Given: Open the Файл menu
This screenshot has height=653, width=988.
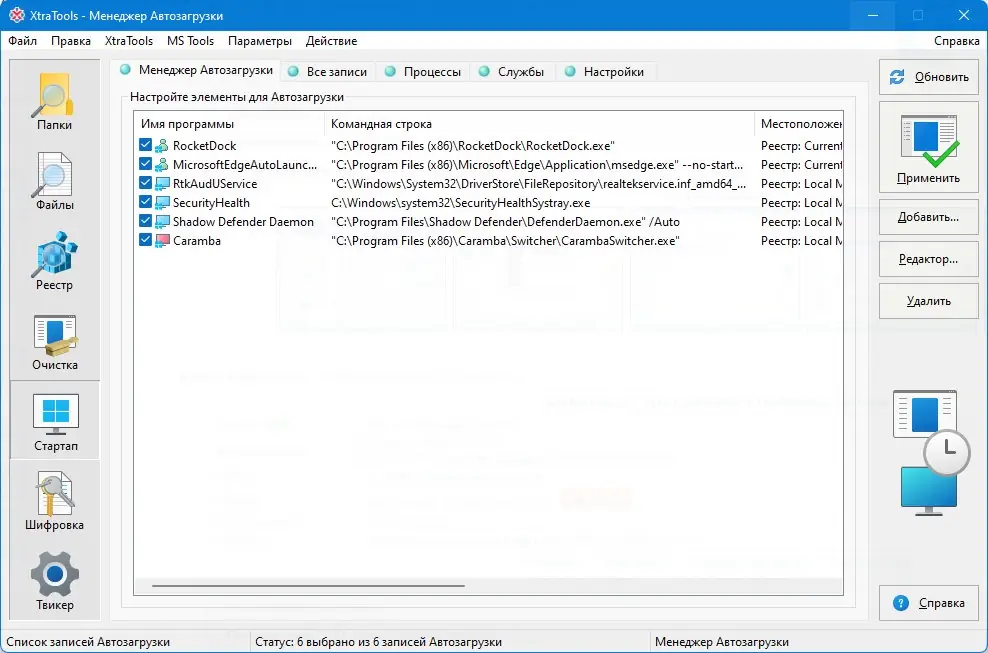Looking at the screenshot, I should [23, 41].
